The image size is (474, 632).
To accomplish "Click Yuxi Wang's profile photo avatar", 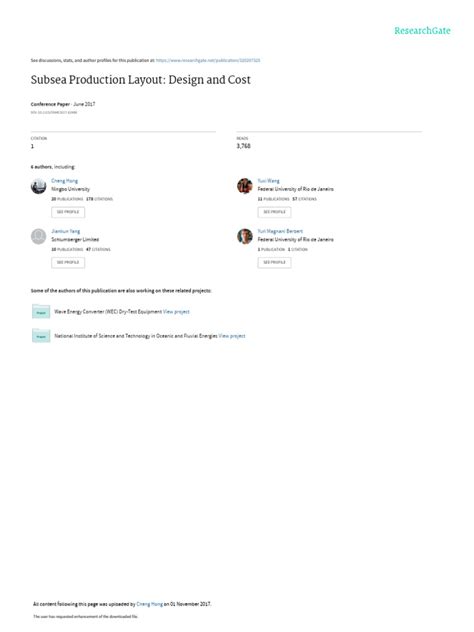I will 245,186.
